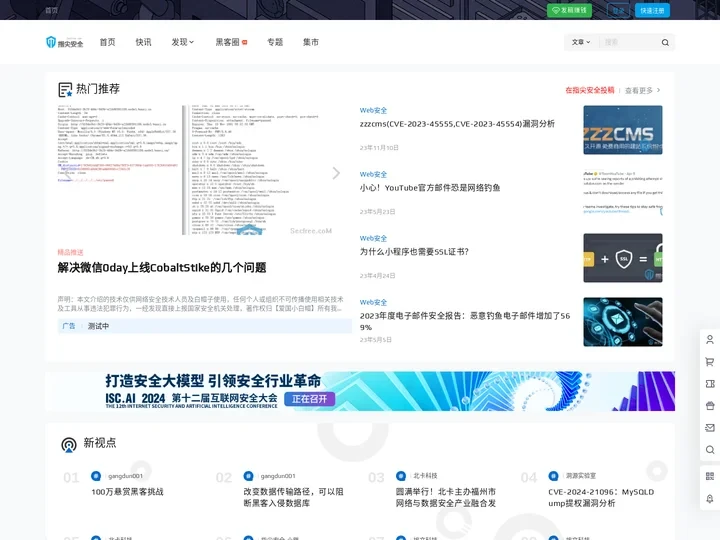Click the 首页 breadcrumb in top banner

pos(51,10)
